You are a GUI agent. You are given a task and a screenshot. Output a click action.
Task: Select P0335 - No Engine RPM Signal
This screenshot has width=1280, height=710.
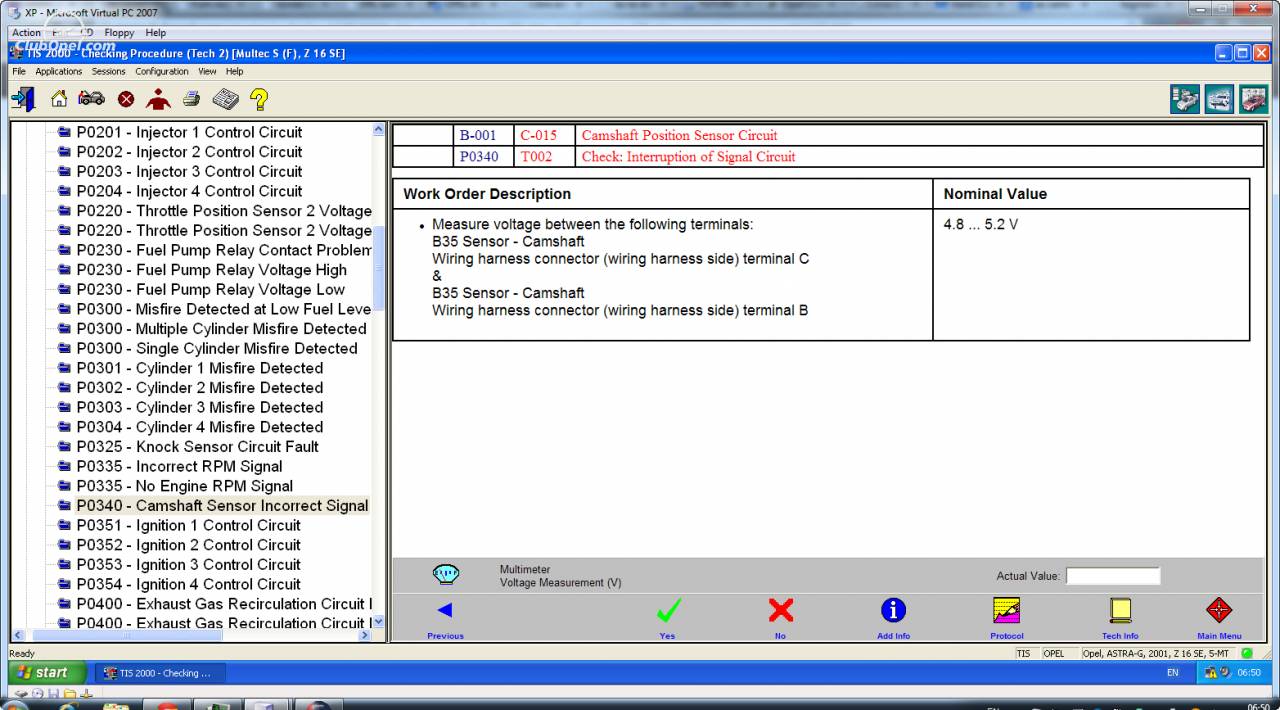point(185,486)
